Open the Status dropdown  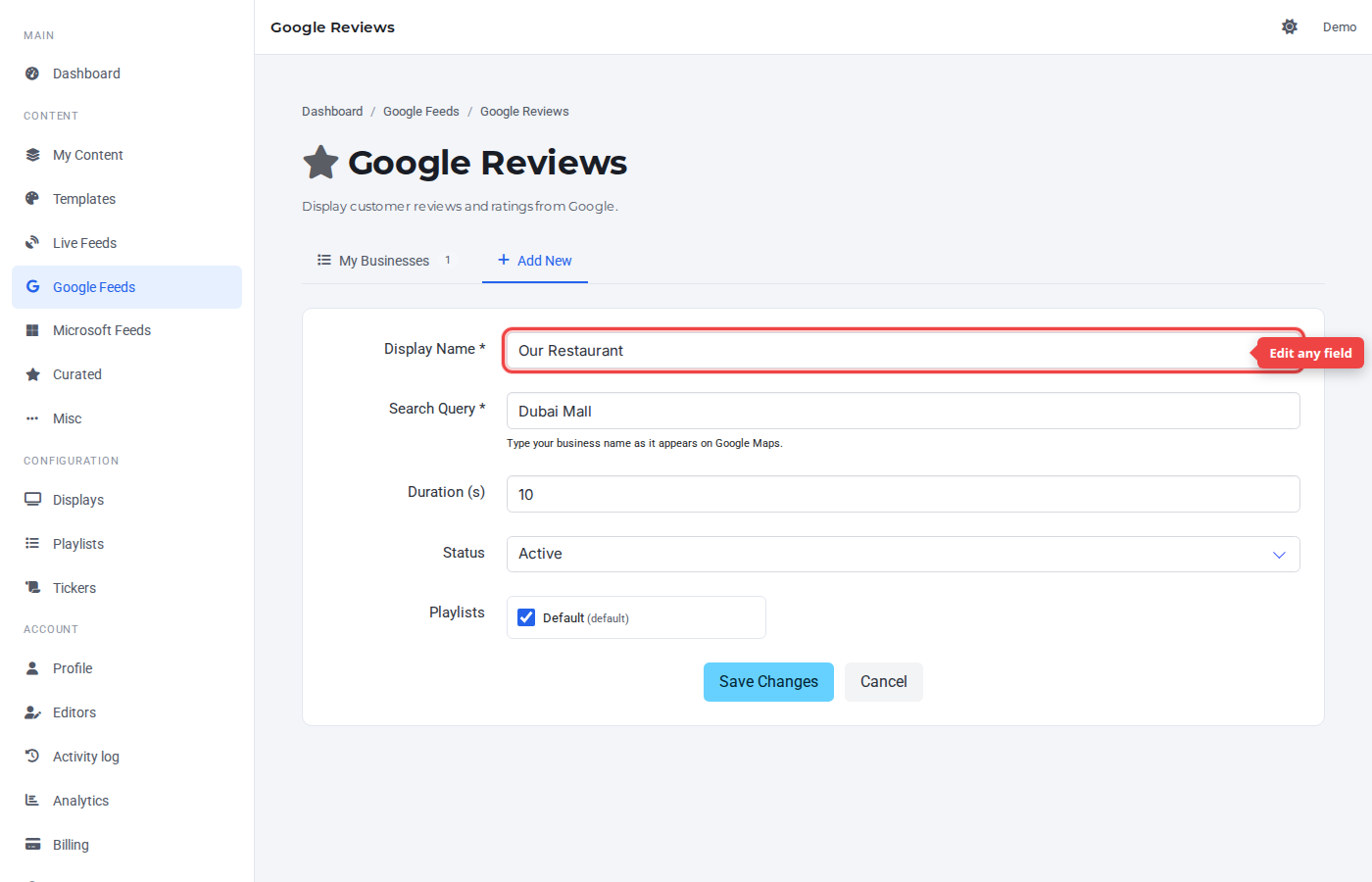click(x=904, y=554)
